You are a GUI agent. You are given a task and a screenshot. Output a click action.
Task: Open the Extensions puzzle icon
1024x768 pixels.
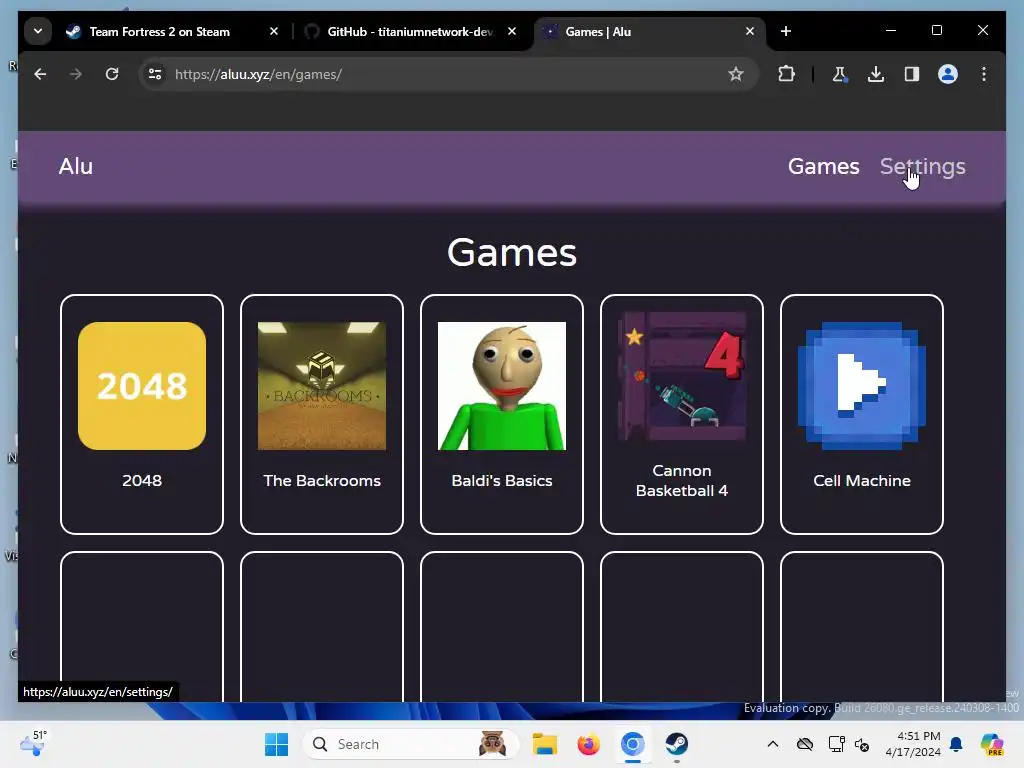(x=787, y=74)
